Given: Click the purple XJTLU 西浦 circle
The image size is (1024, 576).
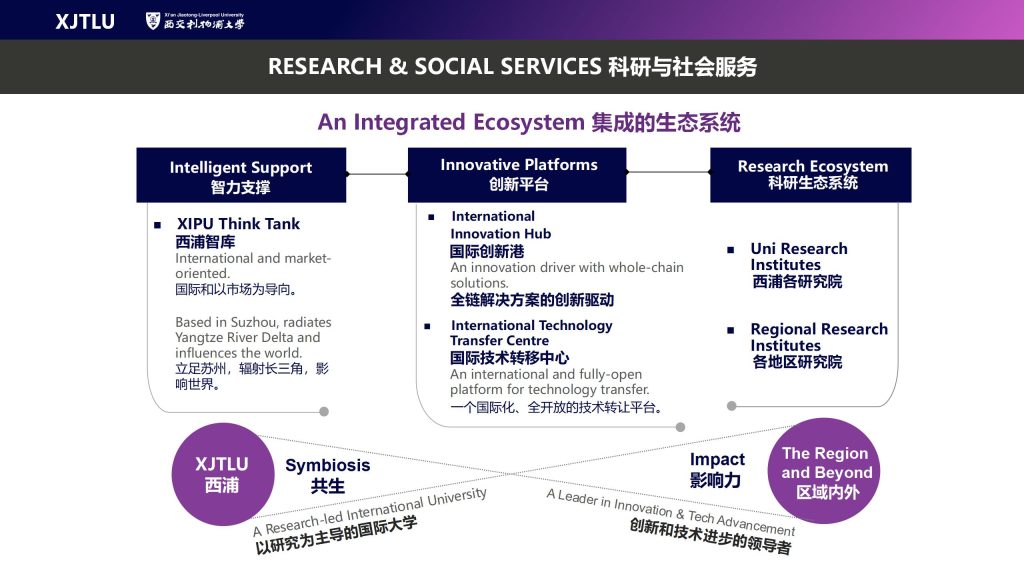Looking at the screenshot, I should (222, 474).
